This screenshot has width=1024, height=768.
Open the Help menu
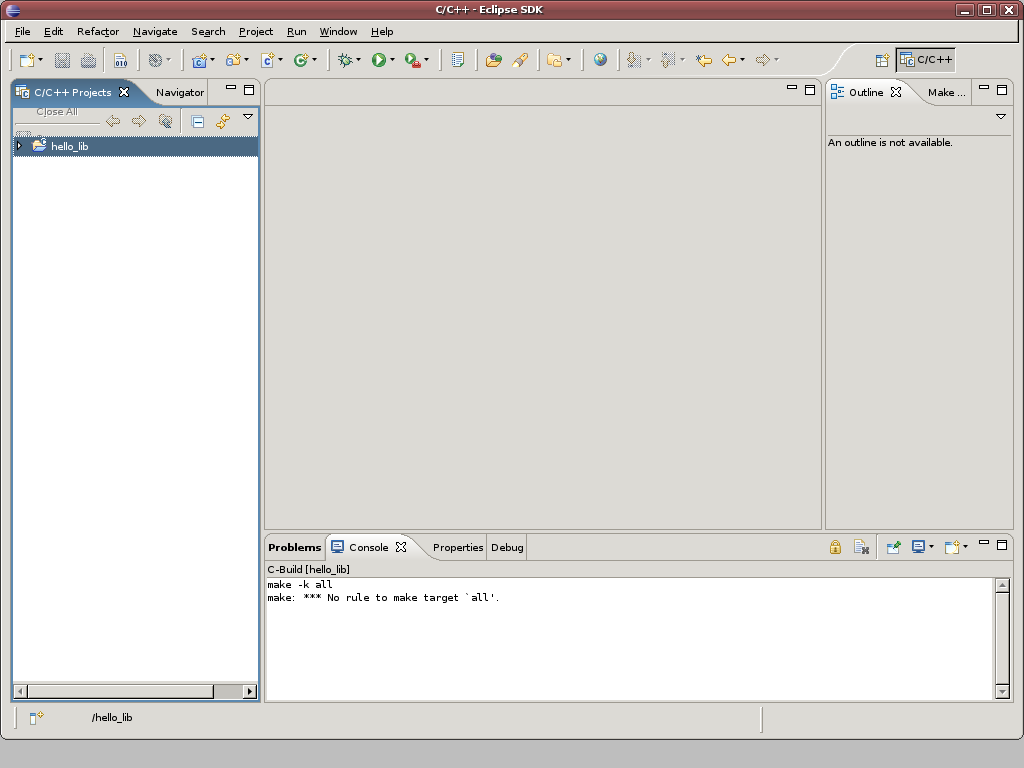[x=382, y=31]
